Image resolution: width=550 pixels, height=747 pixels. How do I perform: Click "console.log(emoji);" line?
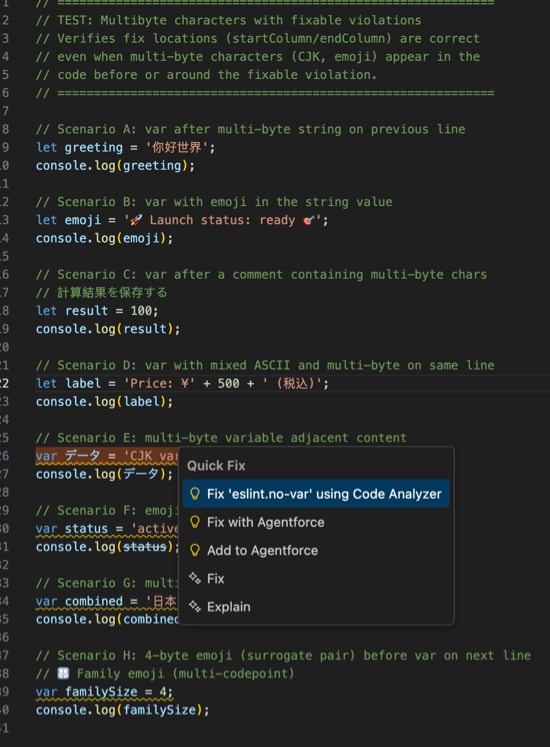point(104,238)
